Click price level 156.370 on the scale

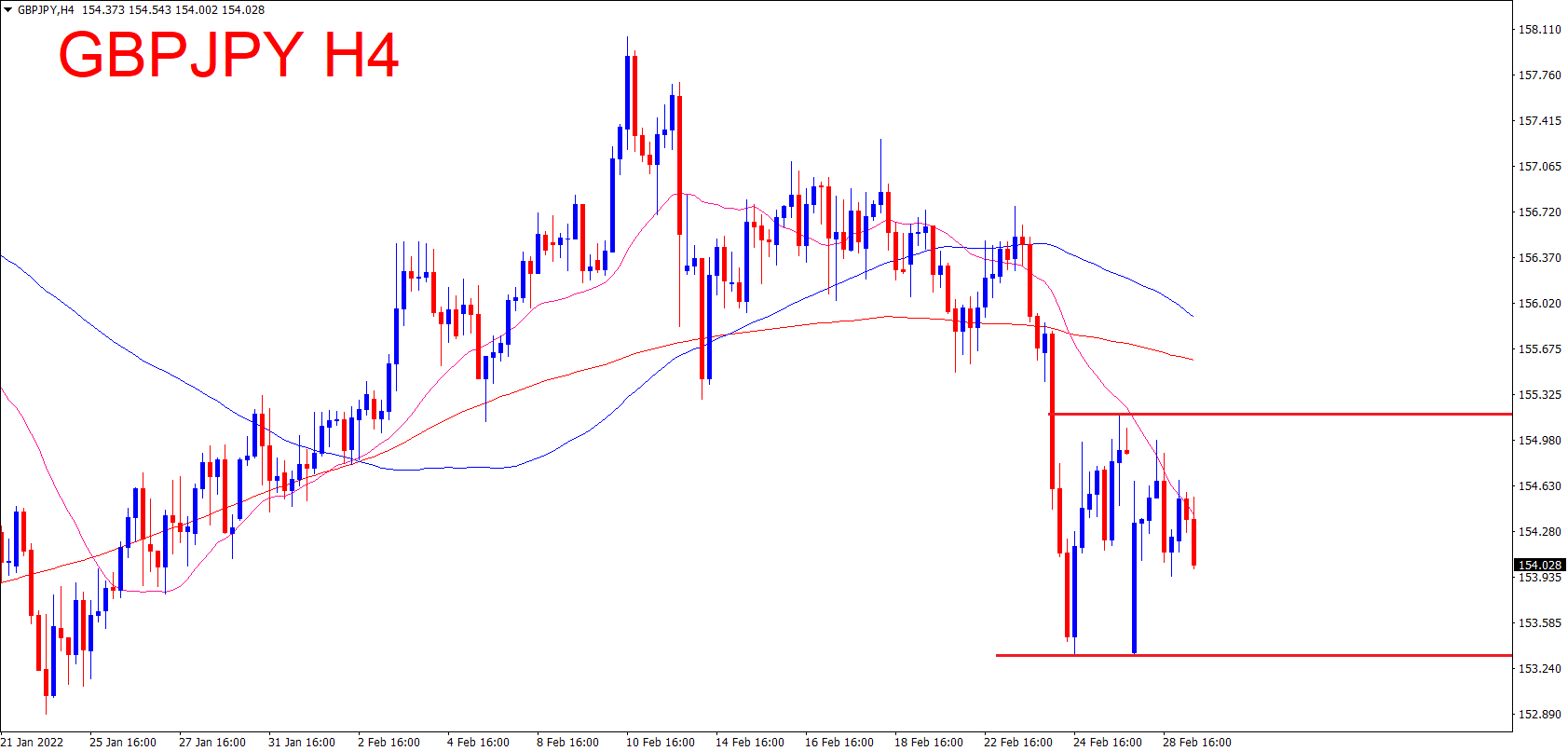pyautogui.click(x=1540, y=258)
